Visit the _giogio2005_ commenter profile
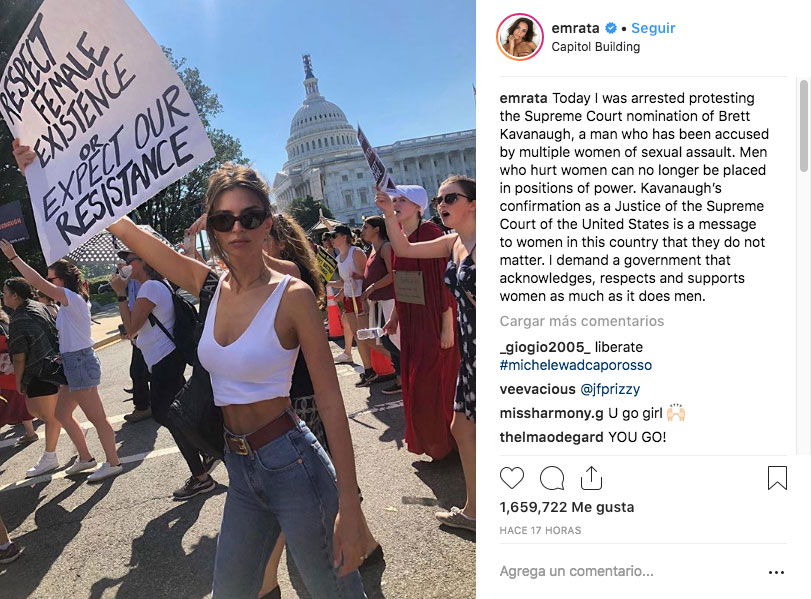Screen dimensions: 811x599 545,347
